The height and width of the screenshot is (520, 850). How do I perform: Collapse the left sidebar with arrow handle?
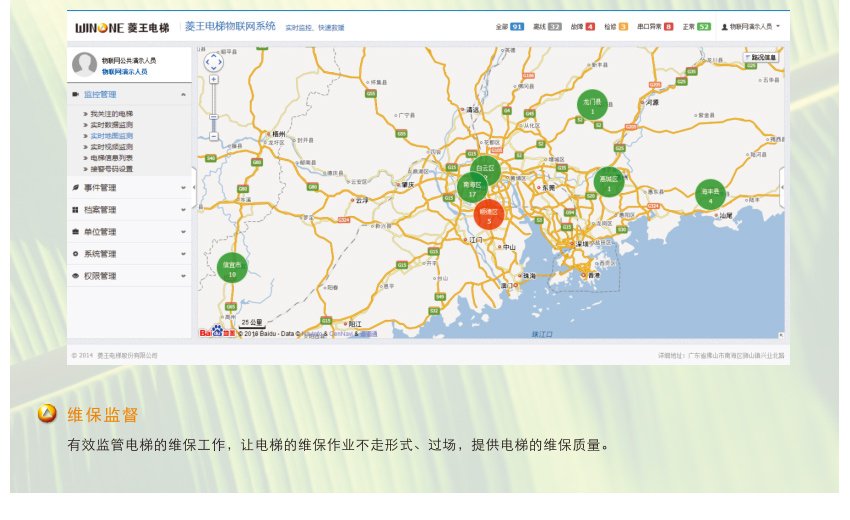[194, 188]
